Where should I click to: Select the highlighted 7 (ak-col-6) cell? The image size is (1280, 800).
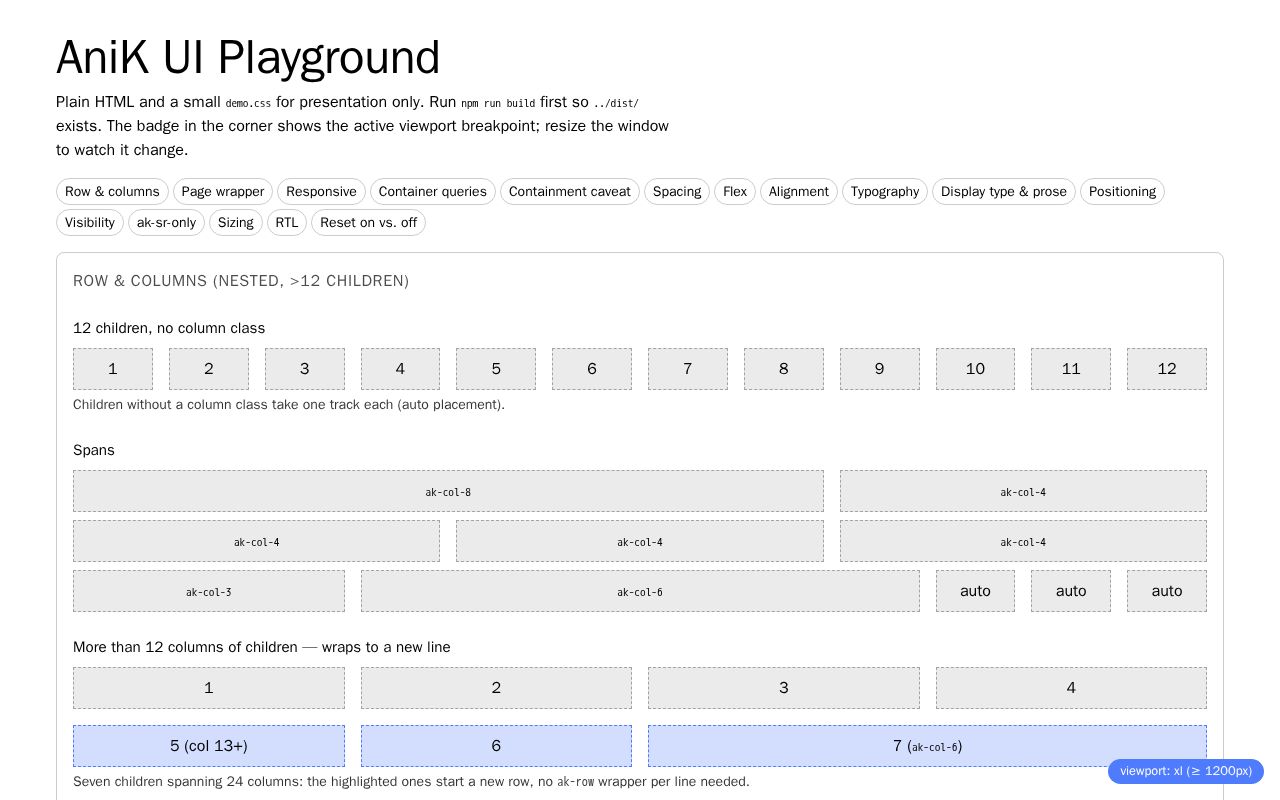click(927, 746)
